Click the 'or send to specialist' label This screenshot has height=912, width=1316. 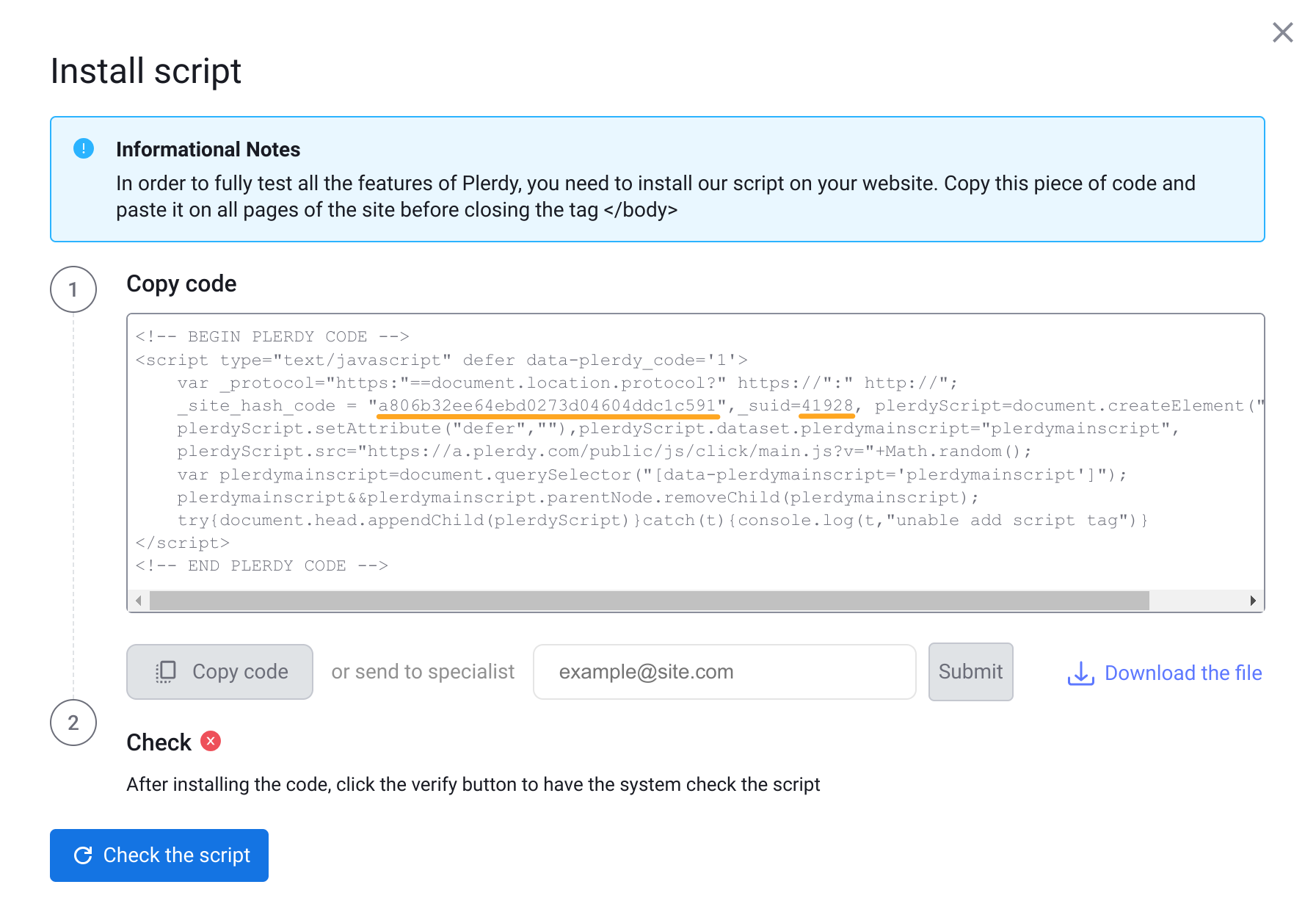click(x=423, y=671)
